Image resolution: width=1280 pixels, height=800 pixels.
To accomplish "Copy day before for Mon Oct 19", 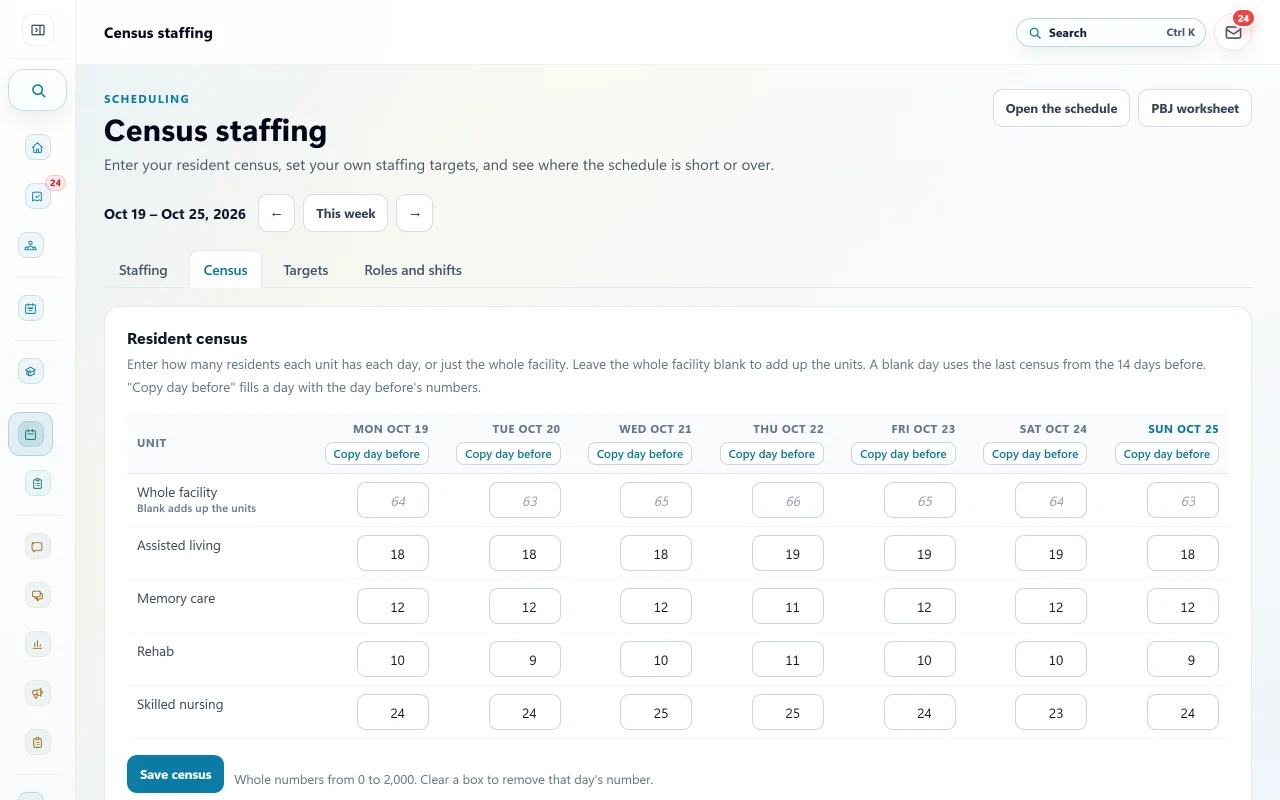I will click(377, 454).
